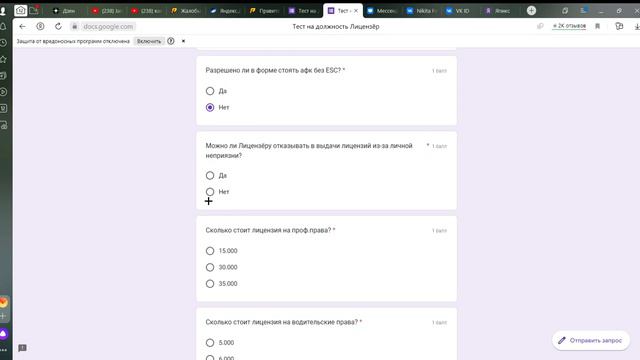Open the downloads arrow icon
The height and width of the screenshot is (360, 640).
click(x=637, y=27)
